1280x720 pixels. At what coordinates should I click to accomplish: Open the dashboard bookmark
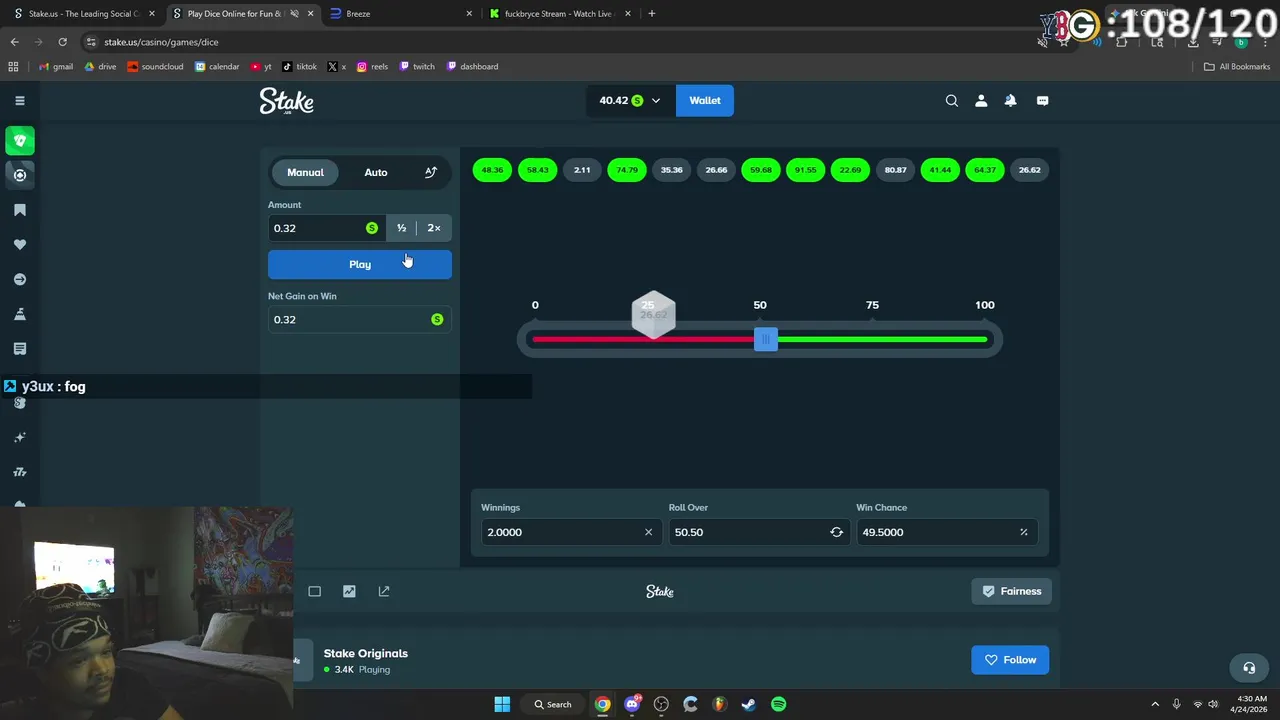tap(472, 67)
